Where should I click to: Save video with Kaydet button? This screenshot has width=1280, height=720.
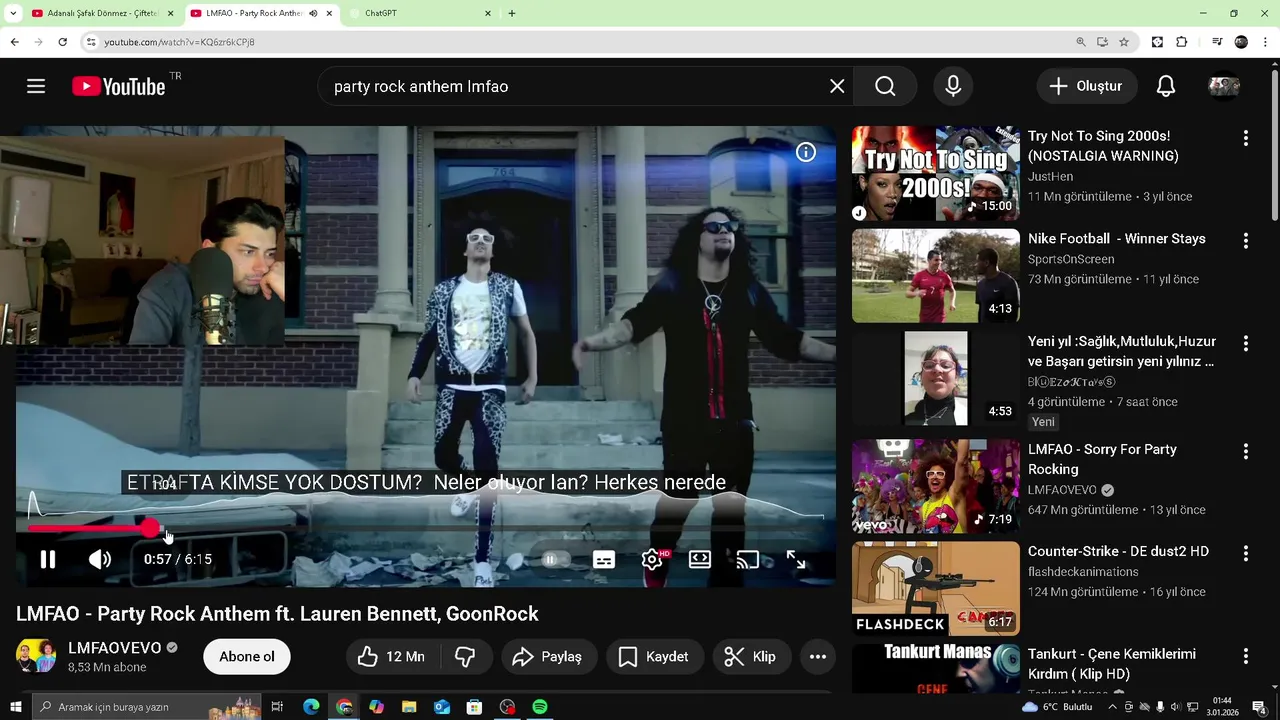click(x=654, y=657)
